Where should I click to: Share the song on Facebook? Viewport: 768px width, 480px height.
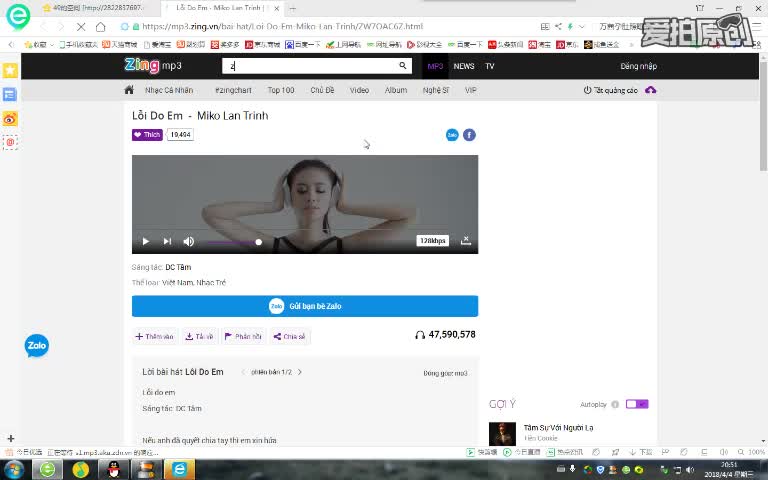469,135
